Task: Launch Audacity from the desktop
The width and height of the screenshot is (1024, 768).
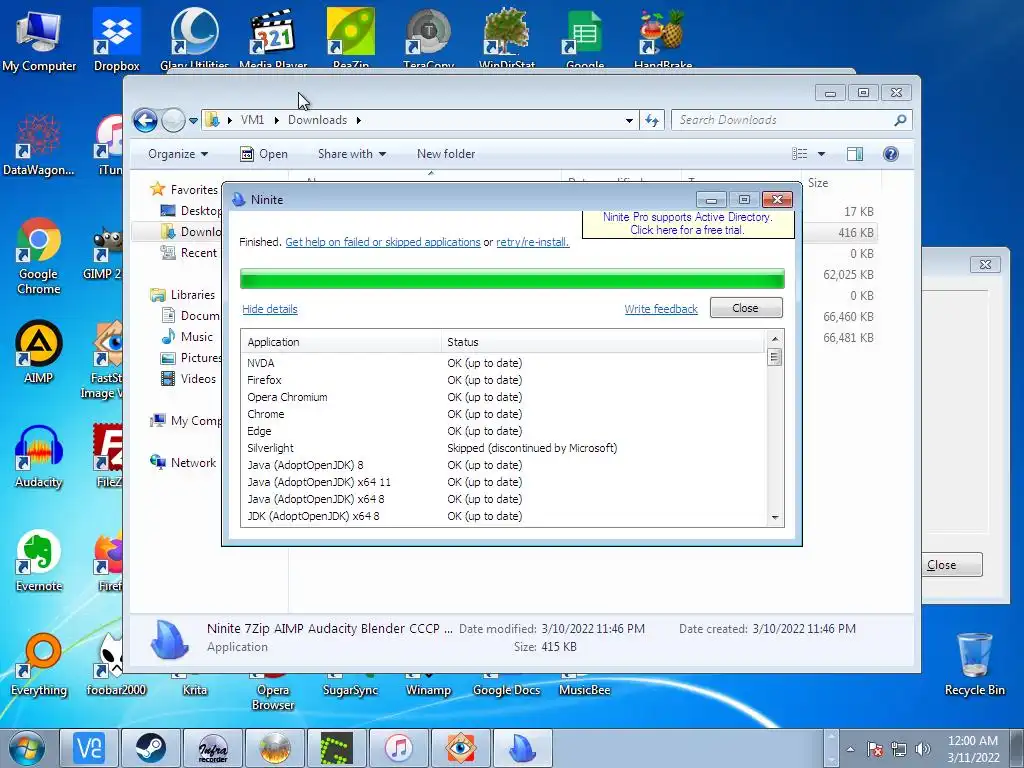Action: [39, 457]
